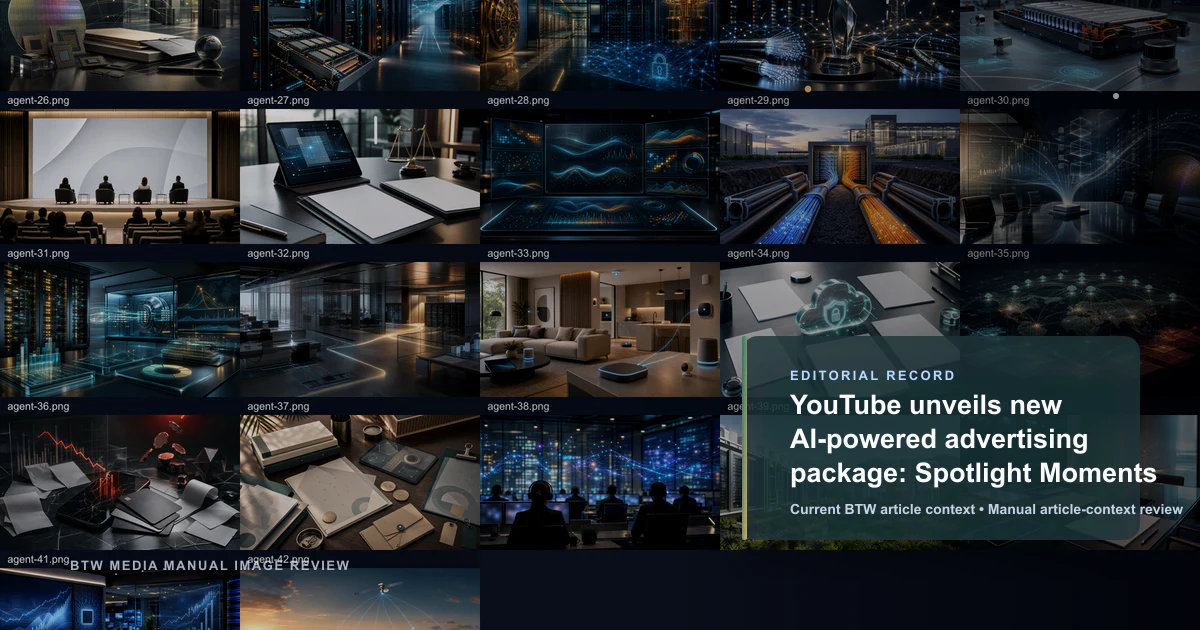This screenshot has height=630, width=1200.
Task: Open the agent-37.png glass office thumbnail
Action: 360,329
